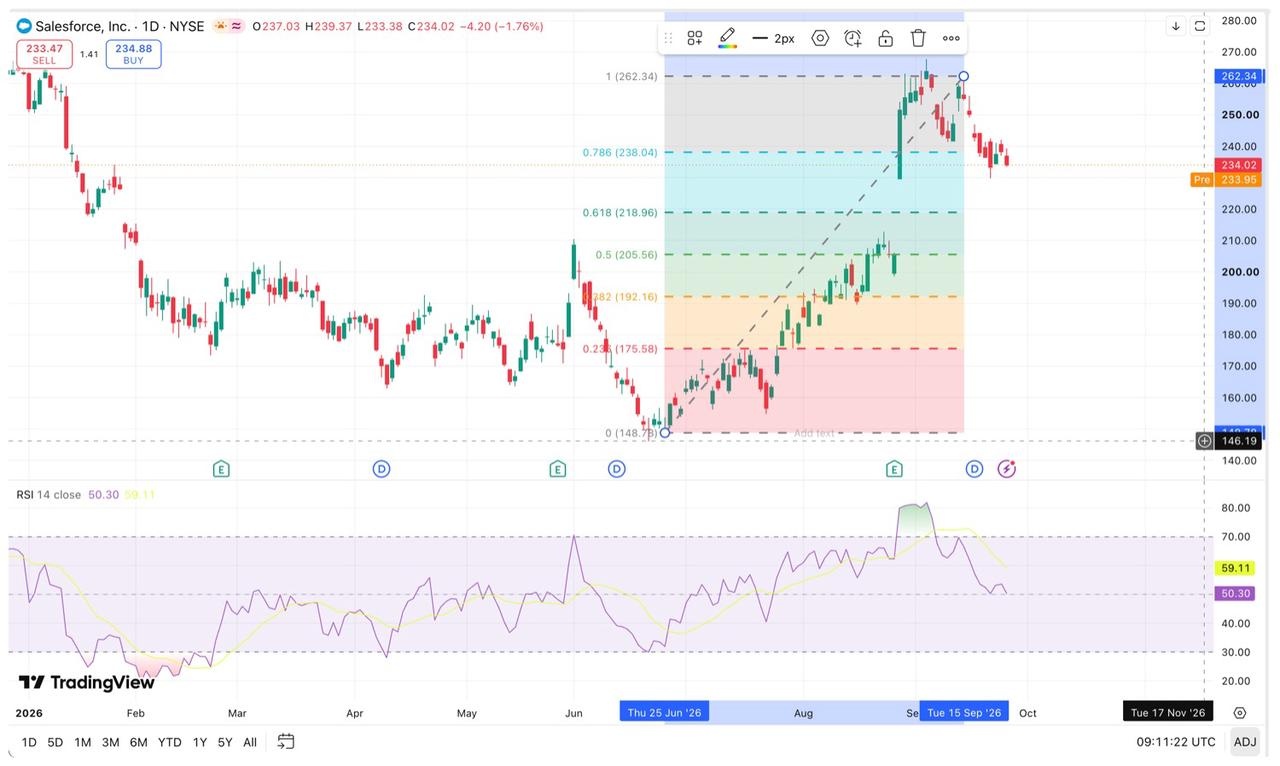Select the 3M time range
Screen dimensions: 1280x766
pos(110,742)
